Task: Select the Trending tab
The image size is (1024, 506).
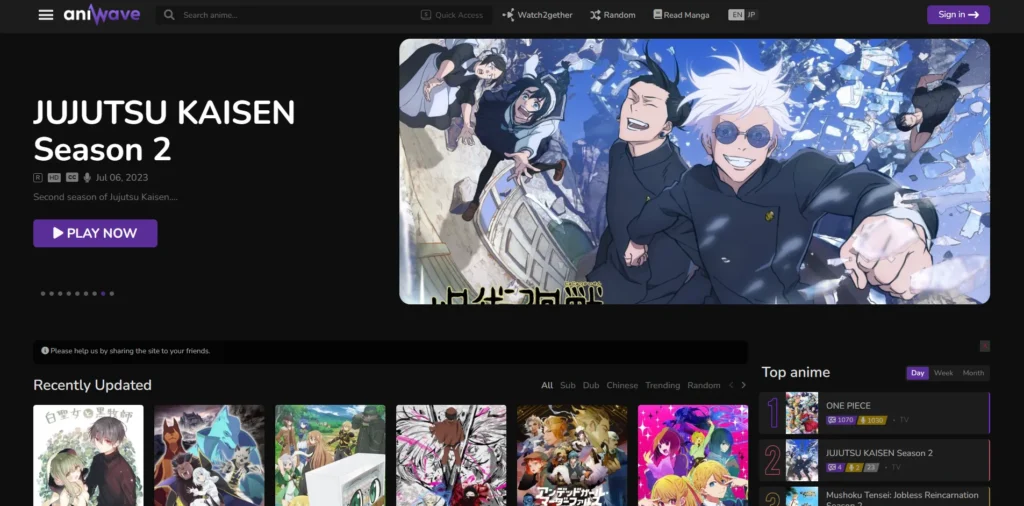Action: coord(663,385)
